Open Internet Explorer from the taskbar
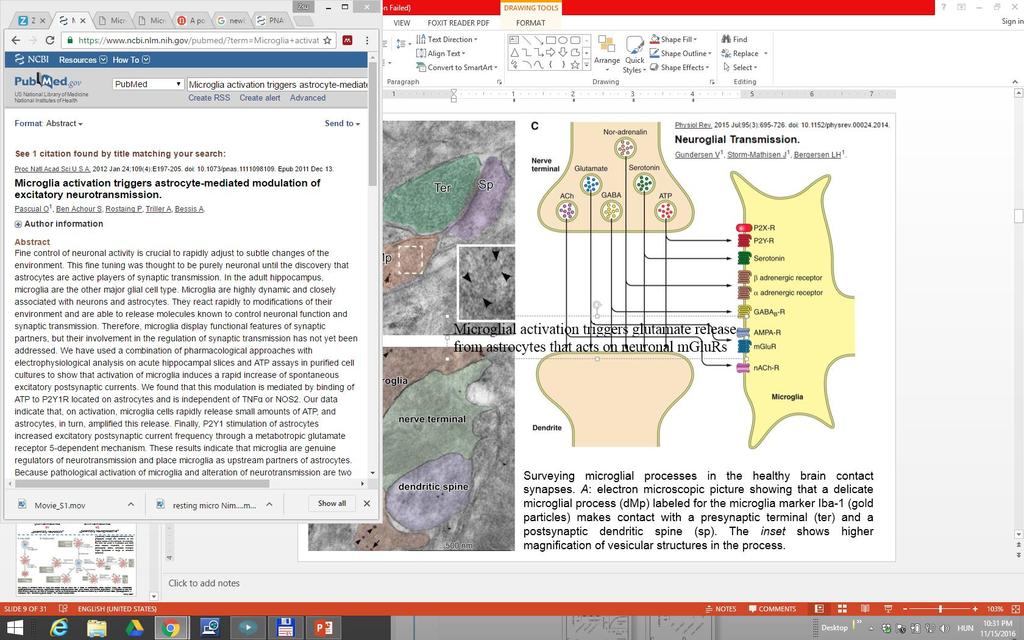1024x640 pixels. click(x=59, y=628)
